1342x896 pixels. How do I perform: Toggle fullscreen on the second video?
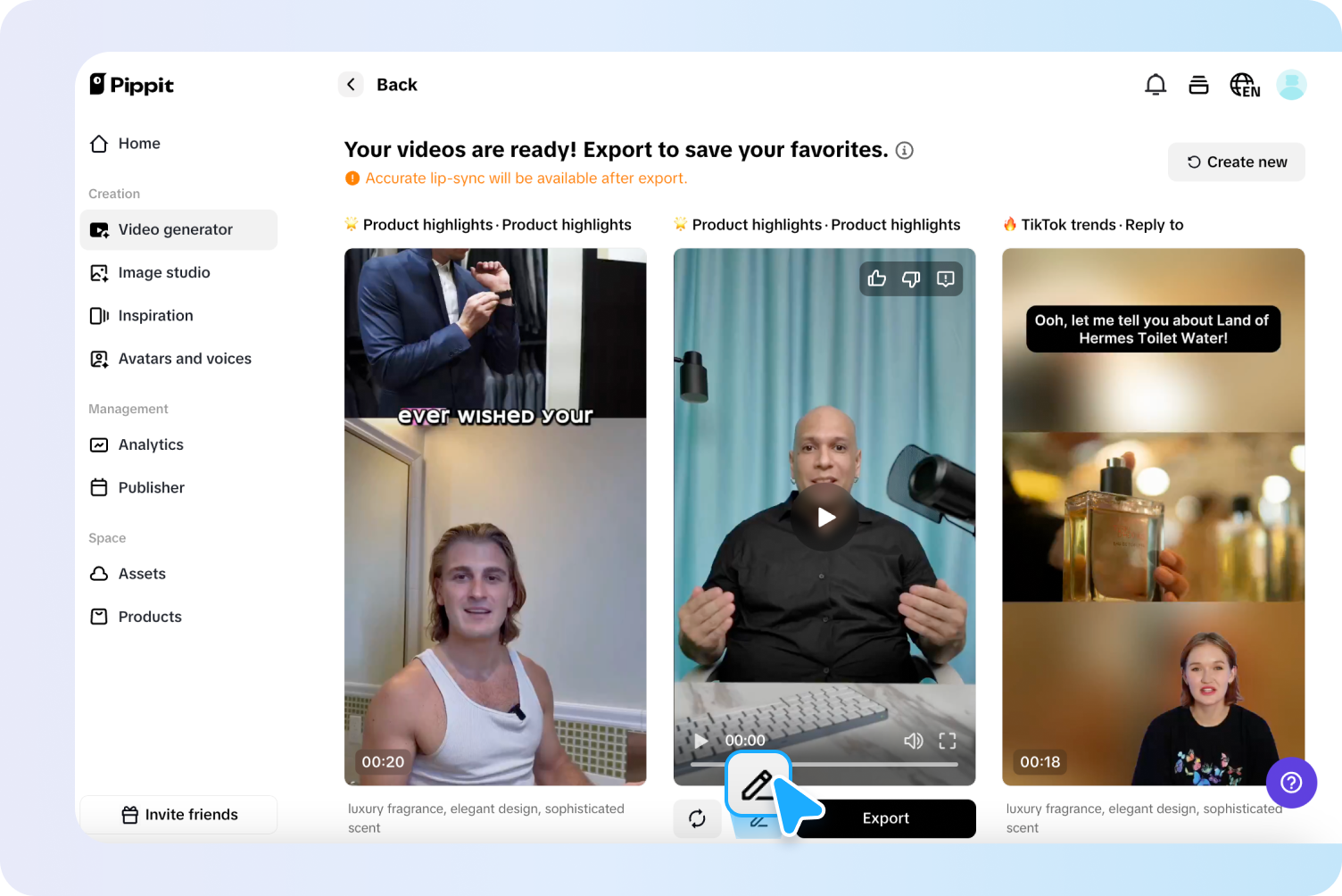(947, 740)
